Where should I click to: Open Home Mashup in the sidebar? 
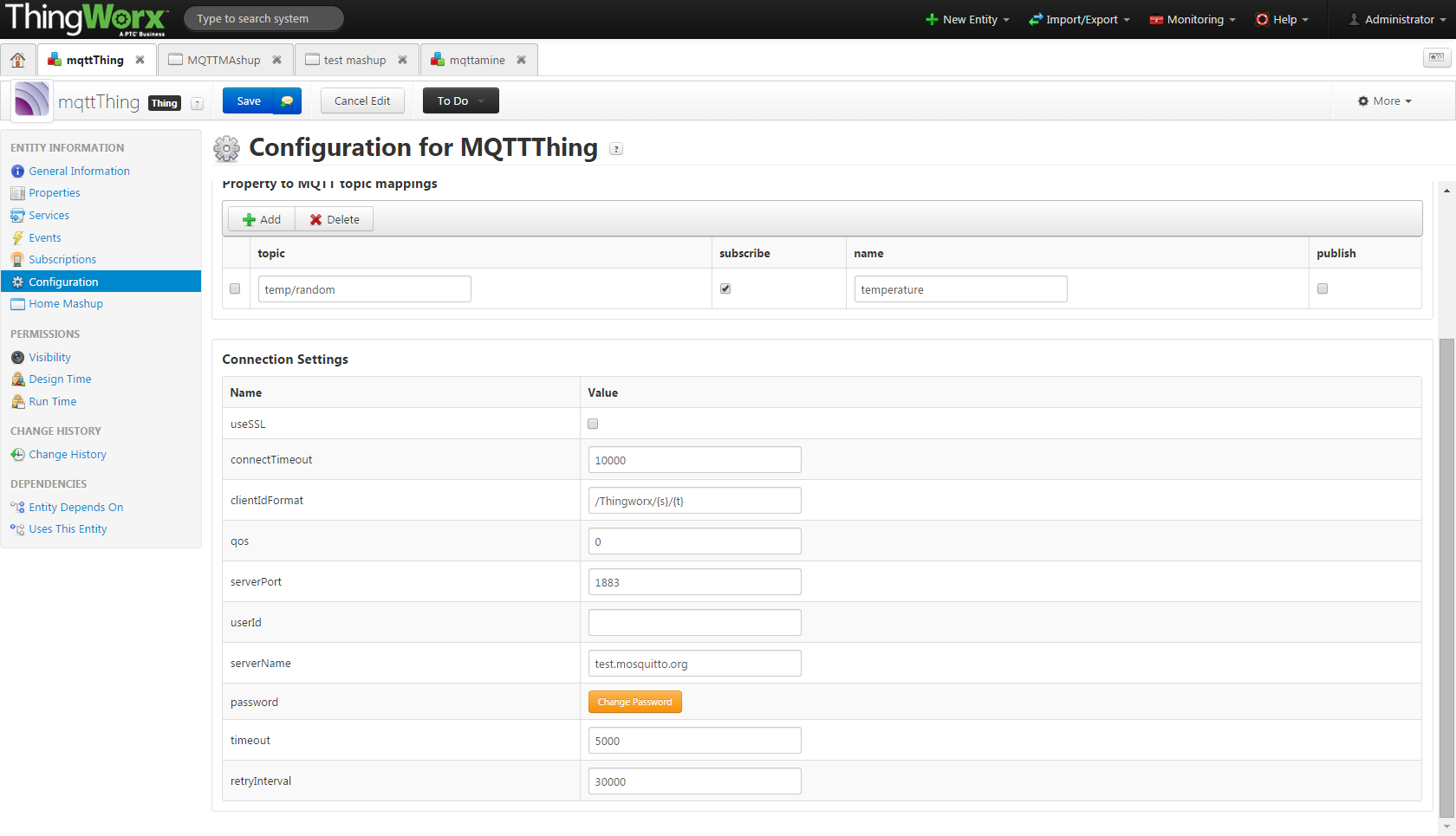click(65, 304)
